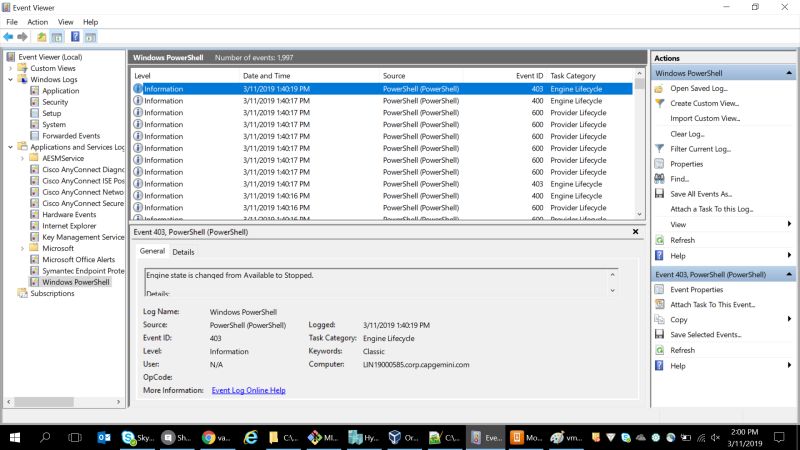This screenshot has height=450, width=800.
Task: Click the Create Custom View funnel icon
Action: point(659,103)
